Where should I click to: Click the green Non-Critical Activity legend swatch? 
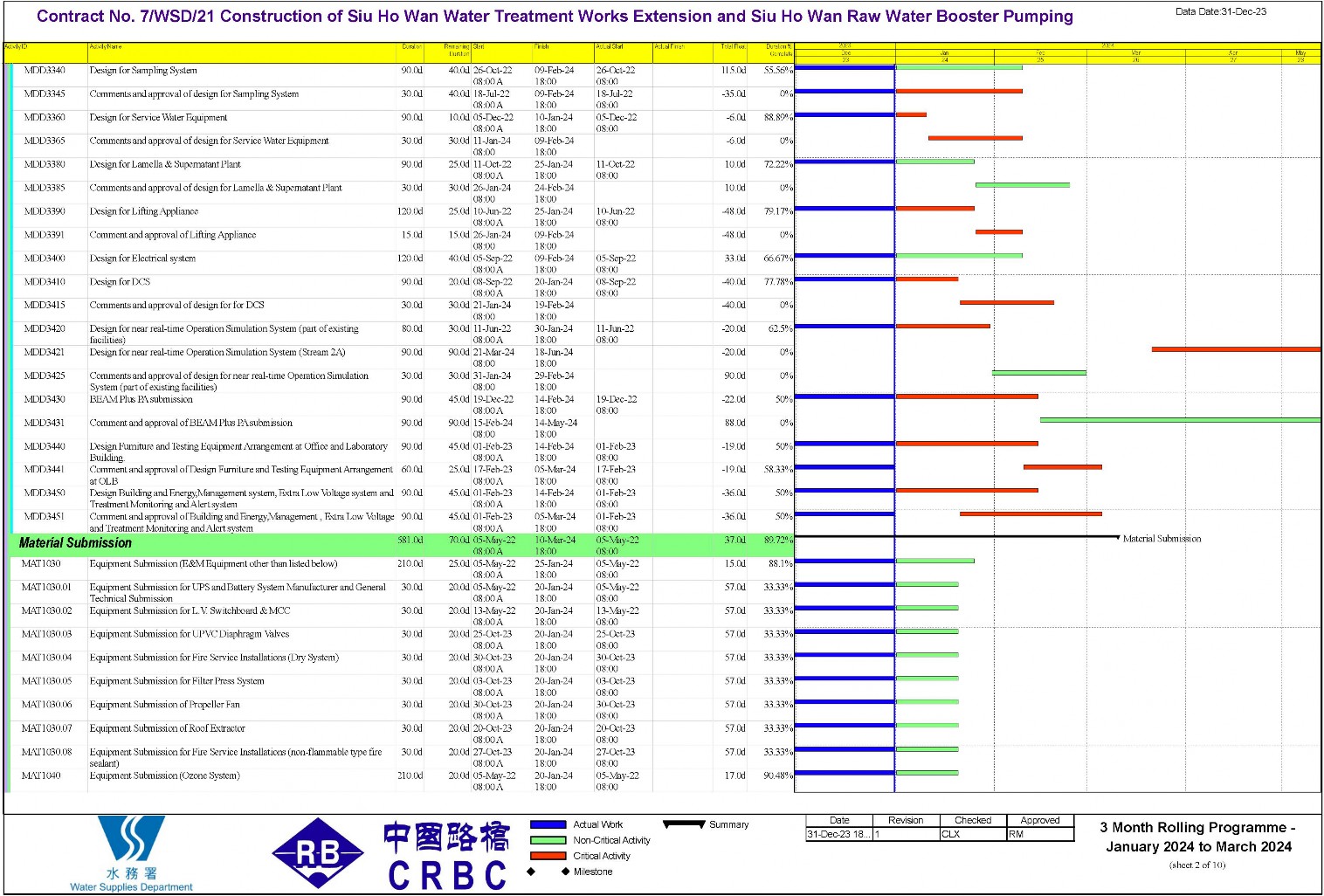[x=548, y=840]
